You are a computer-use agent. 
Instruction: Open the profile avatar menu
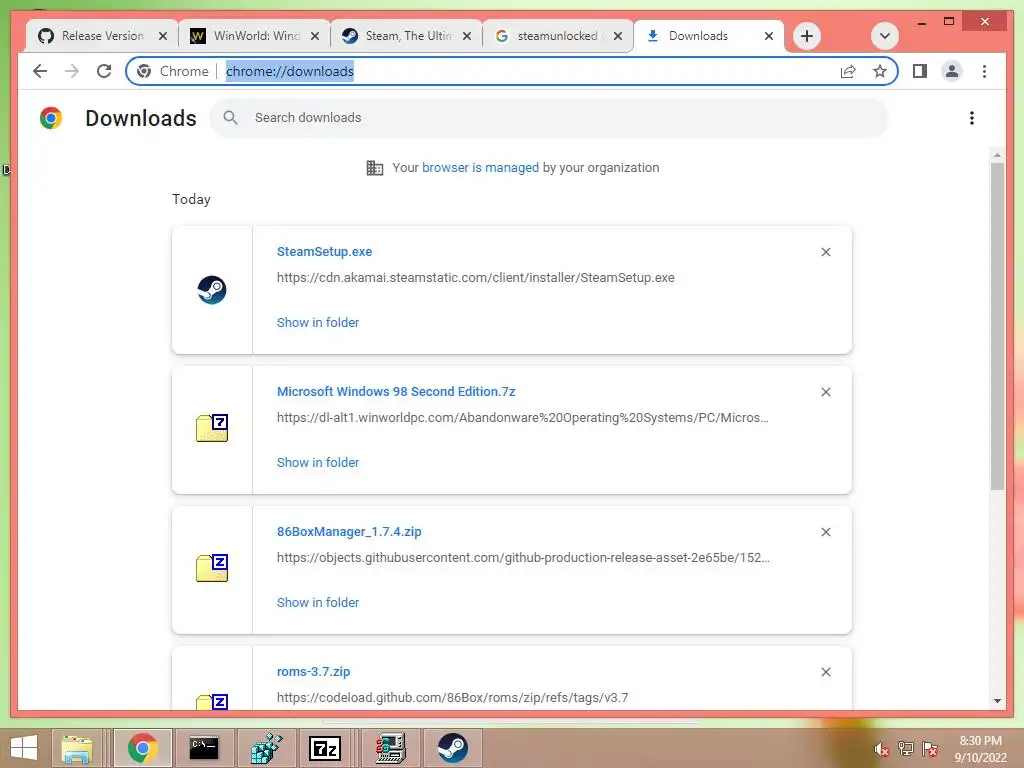952,71
